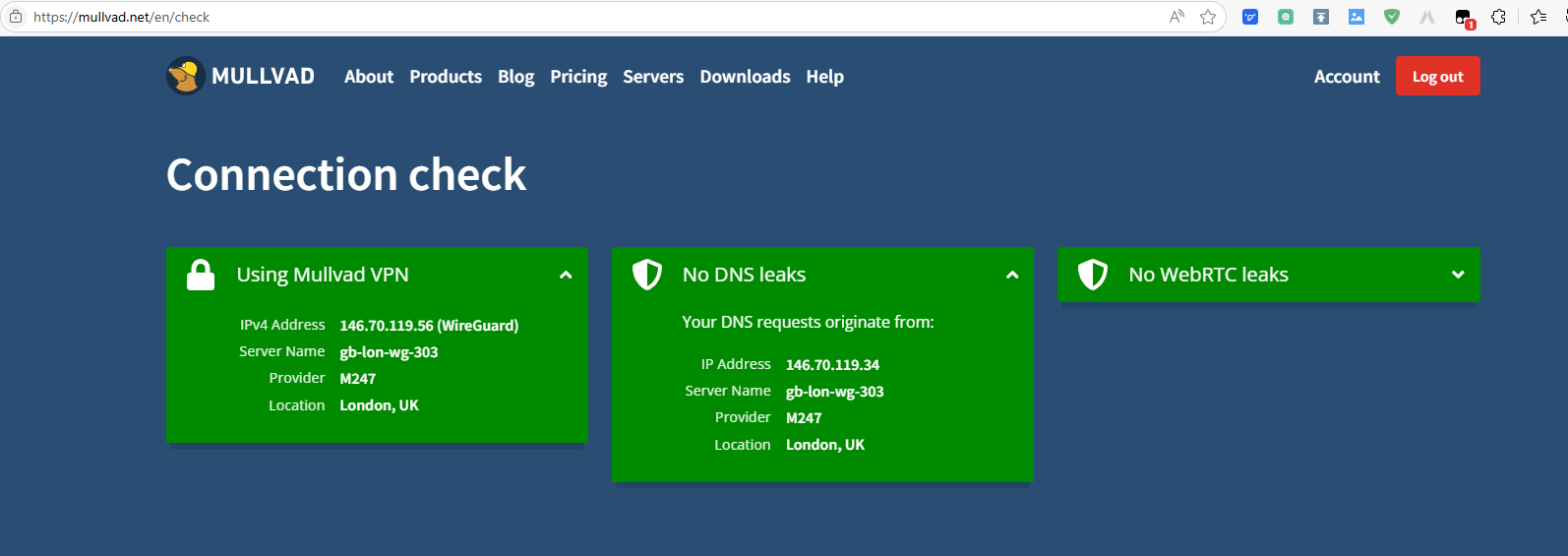Image resolution: width=1568 pixels, height=556 pixels.
Task: Click the IPv4 Address label
Action: coord(282,325)
